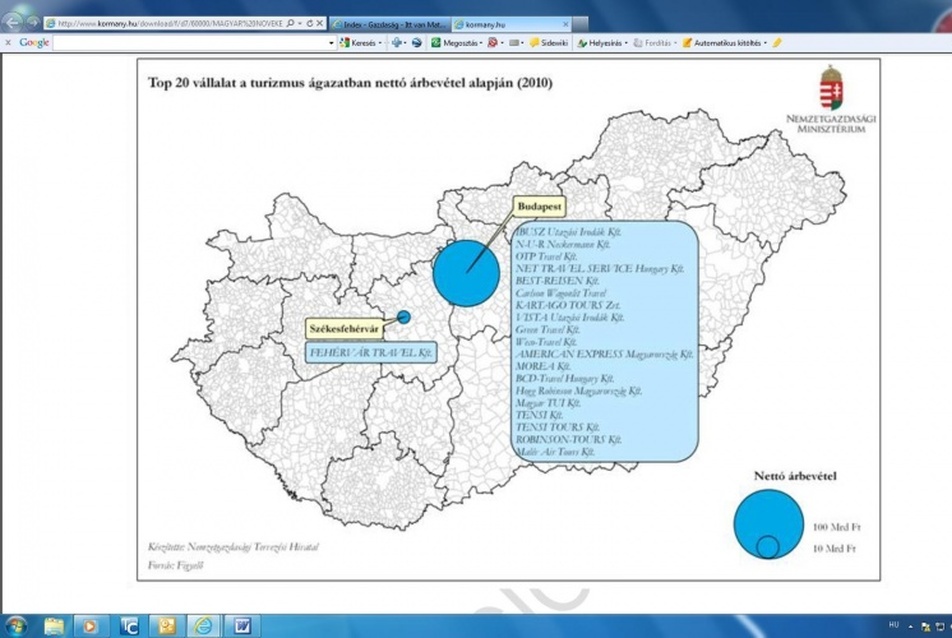Click the AMERICAN EXPRESS Magyarország Kft. entry
This screenshot has width=952, height=638.
coord(604,354)
